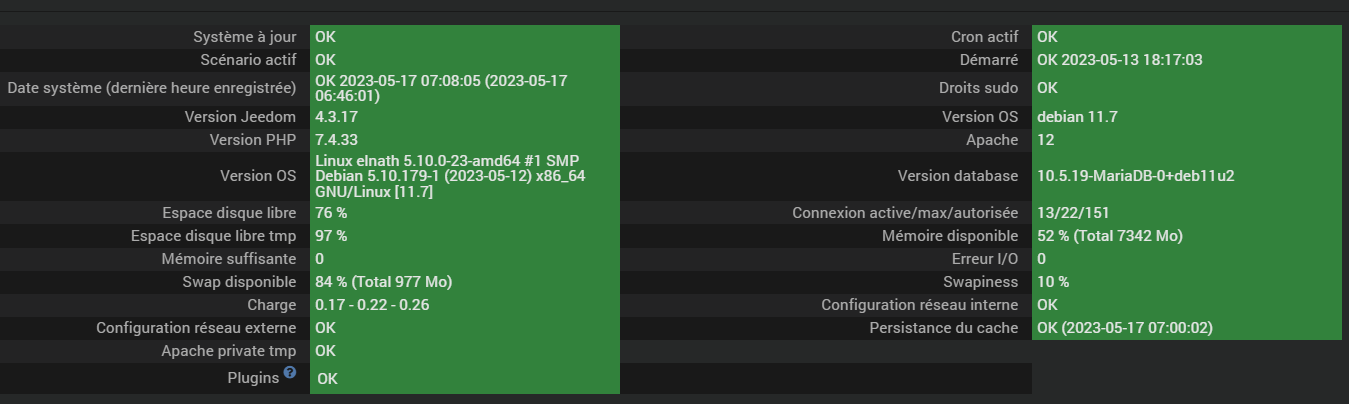Click the Version Jeedom value 4.3.17
The height and width of the screenshot is (404, 1349).
(336, 117)
